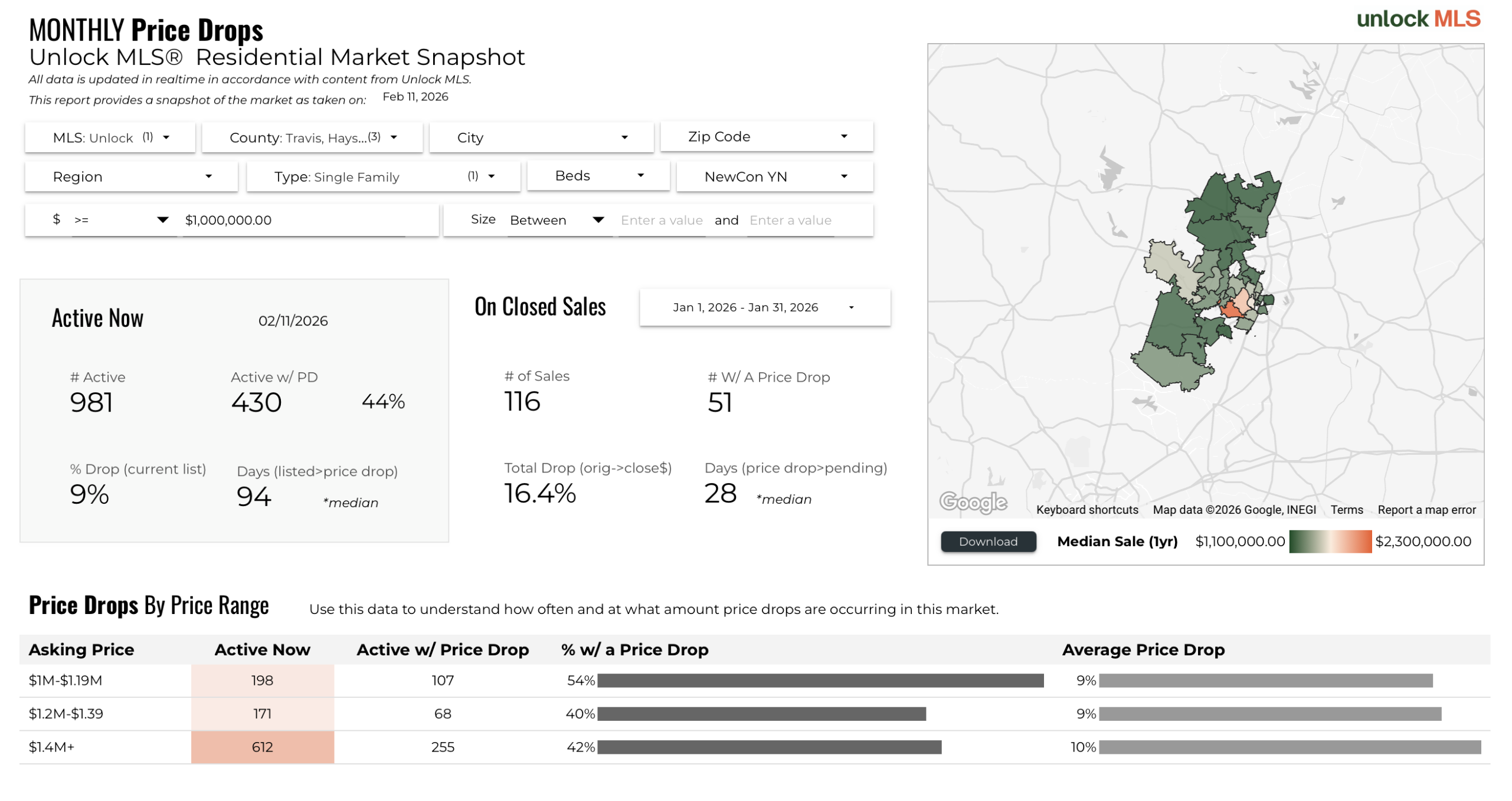Expand the Region filter dropdown
This screenshot has height=801, width=1512.
click(x=131, y=176)
